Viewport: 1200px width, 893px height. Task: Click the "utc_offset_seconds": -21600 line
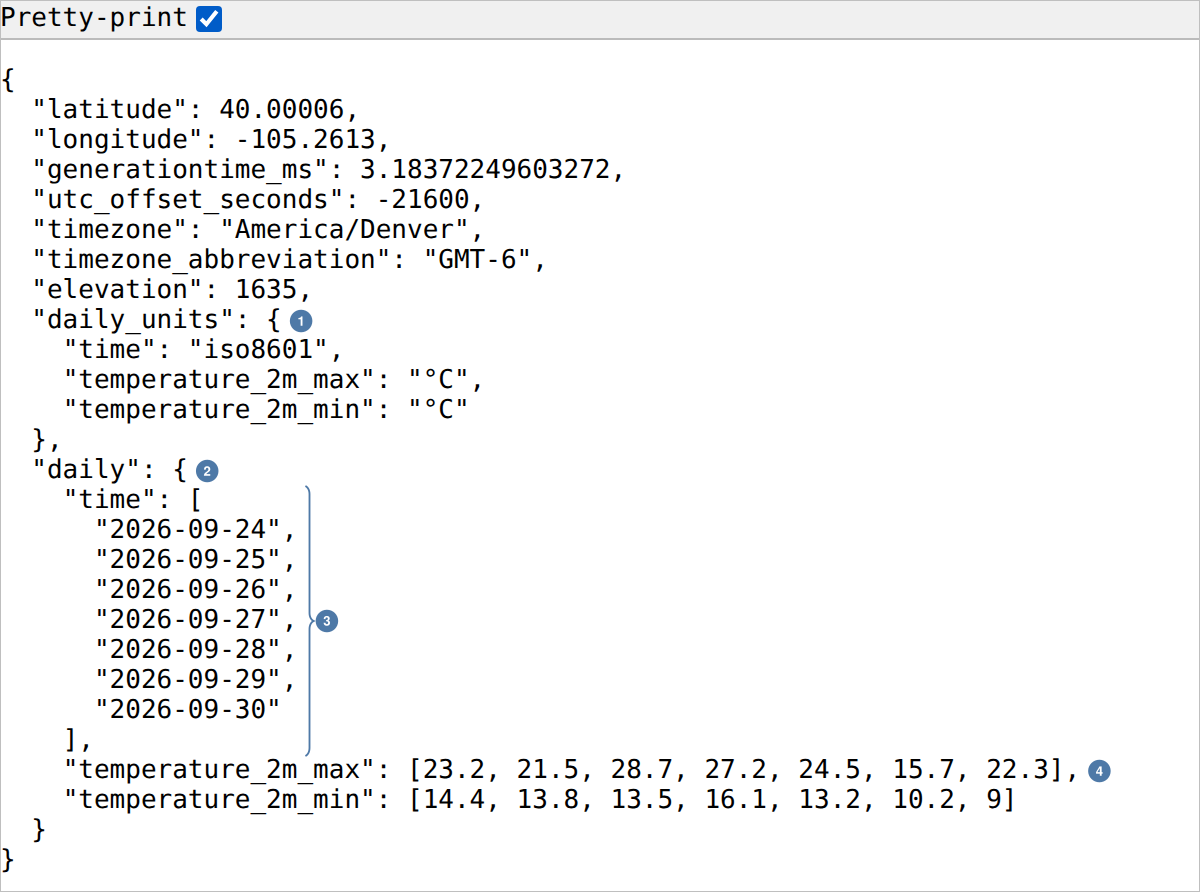[x=258, y=199]
